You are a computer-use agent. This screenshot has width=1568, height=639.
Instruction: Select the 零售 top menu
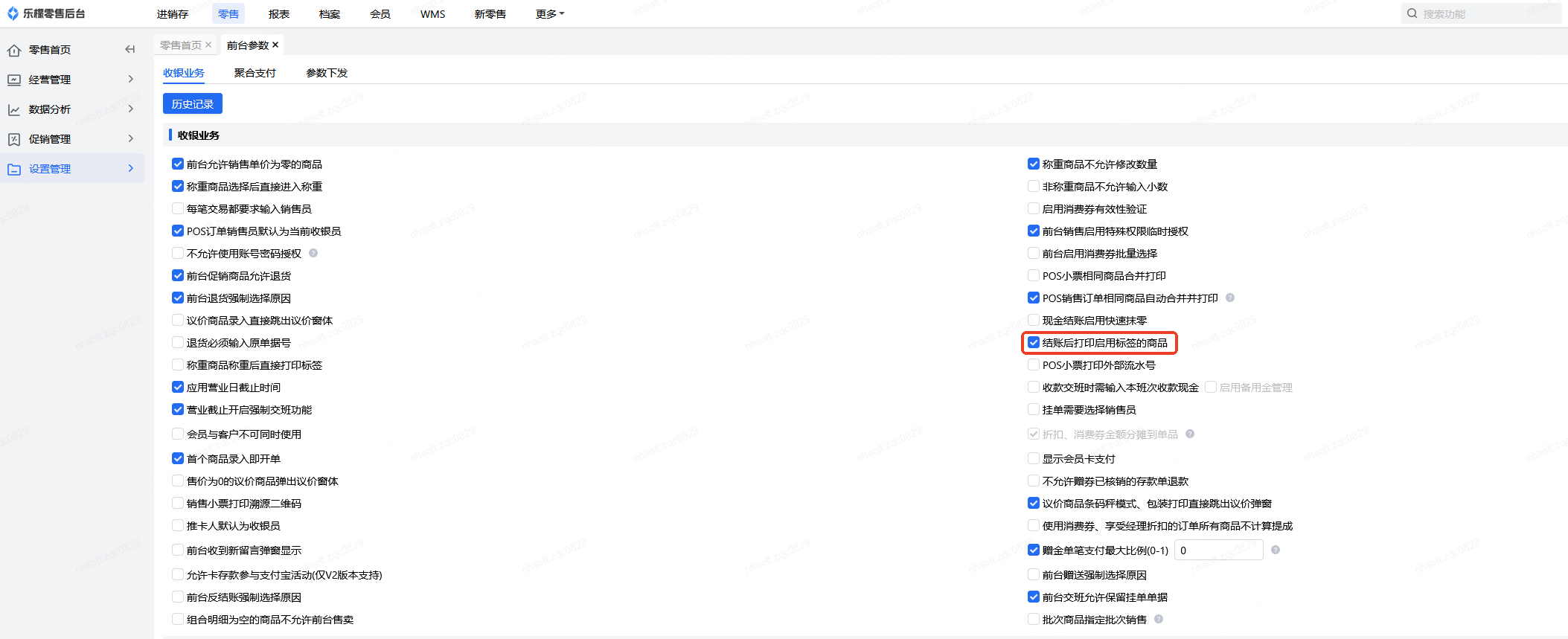point(228,14)
